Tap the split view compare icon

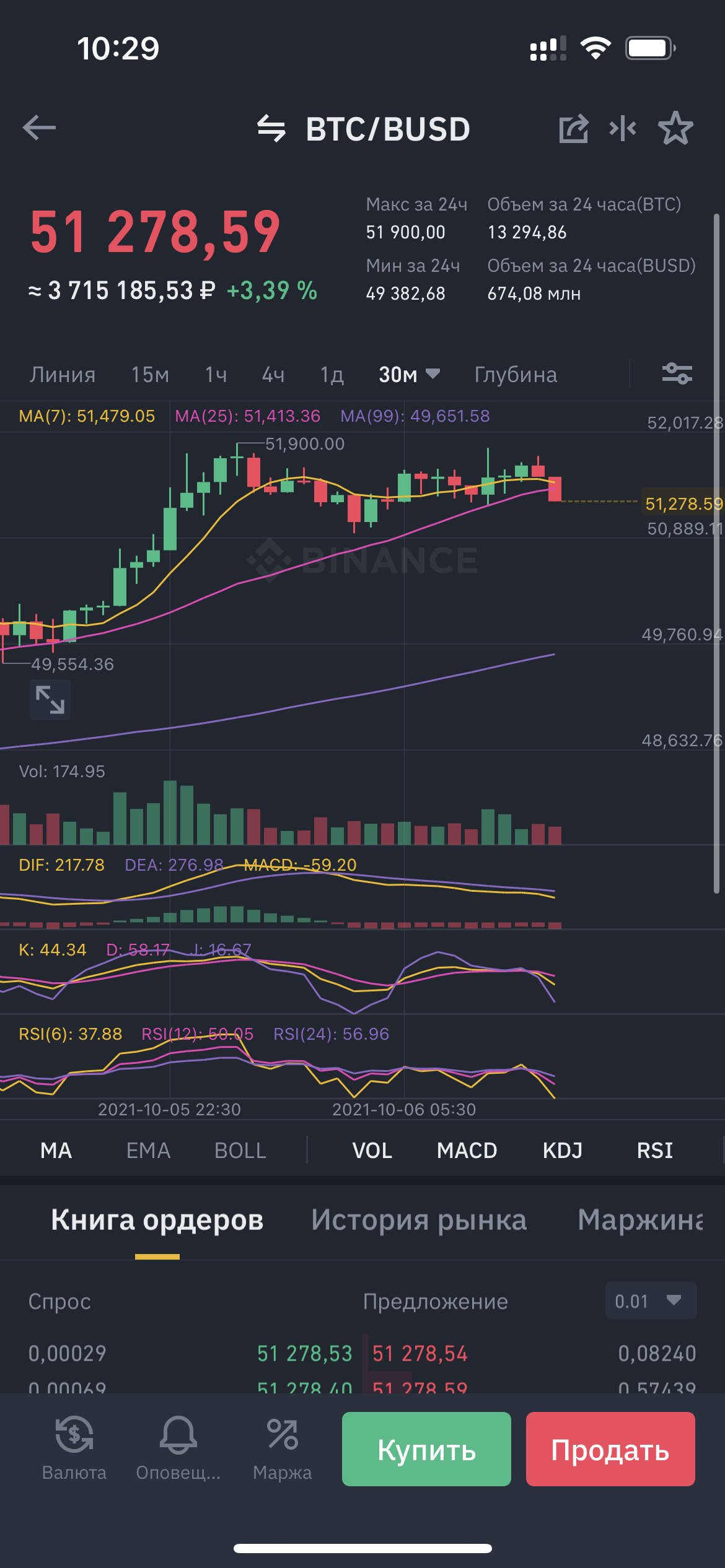[623, 129]
